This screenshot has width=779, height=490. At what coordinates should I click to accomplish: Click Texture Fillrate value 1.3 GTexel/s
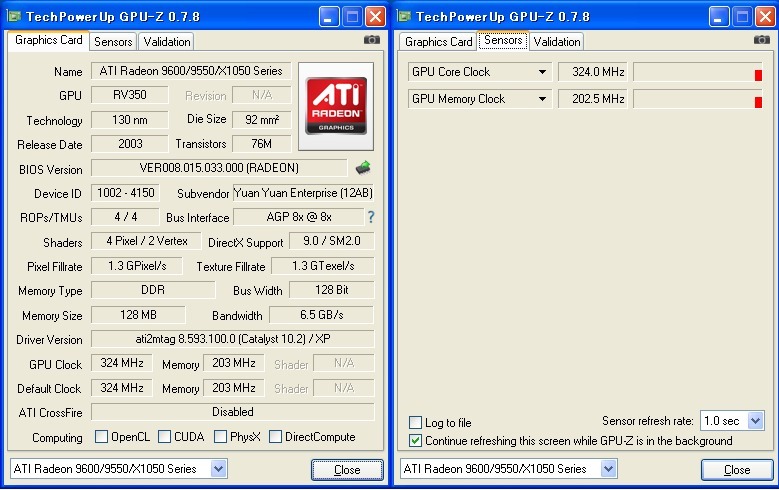click(323, 266)
